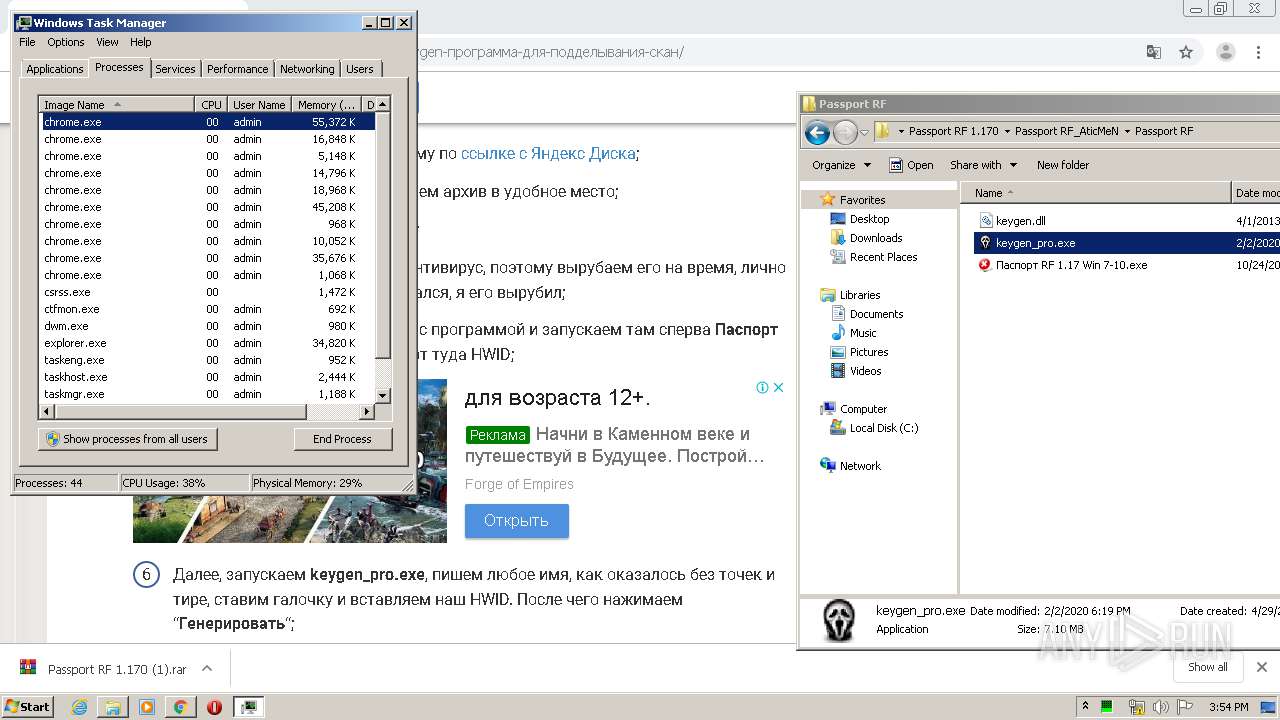Close the Chrome downloads bar
The image size is (1280, 720).
pyautogui.click(x=1262, y=667)
